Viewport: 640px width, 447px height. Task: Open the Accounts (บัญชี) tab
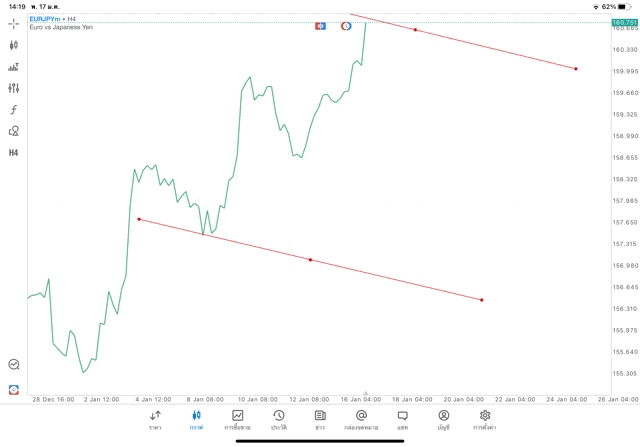tap(443, 419)
